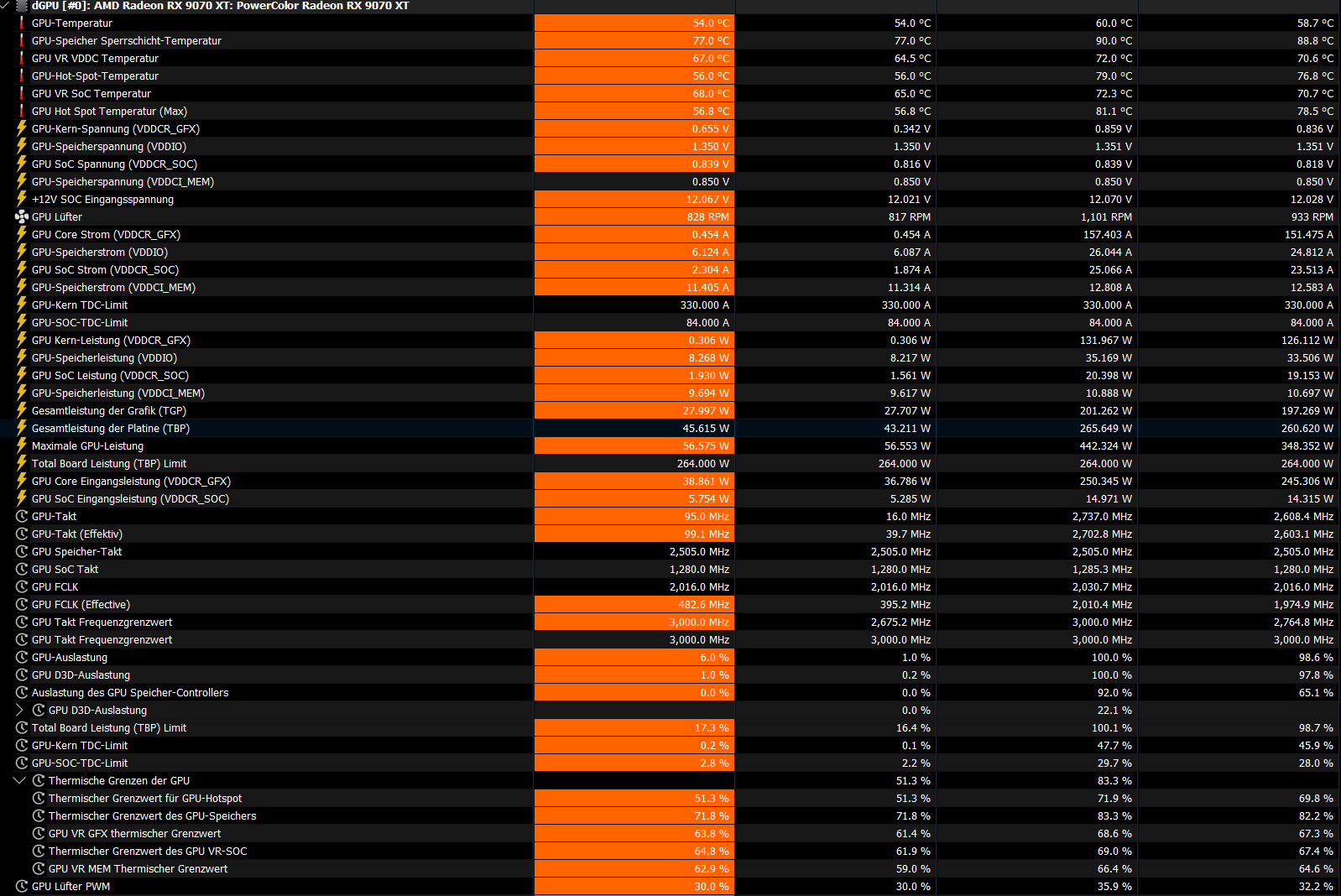1341x896 pixels.
Task: Collapse the dGPU Radeon RX 9070 XT section
Action: click(5, 5)
